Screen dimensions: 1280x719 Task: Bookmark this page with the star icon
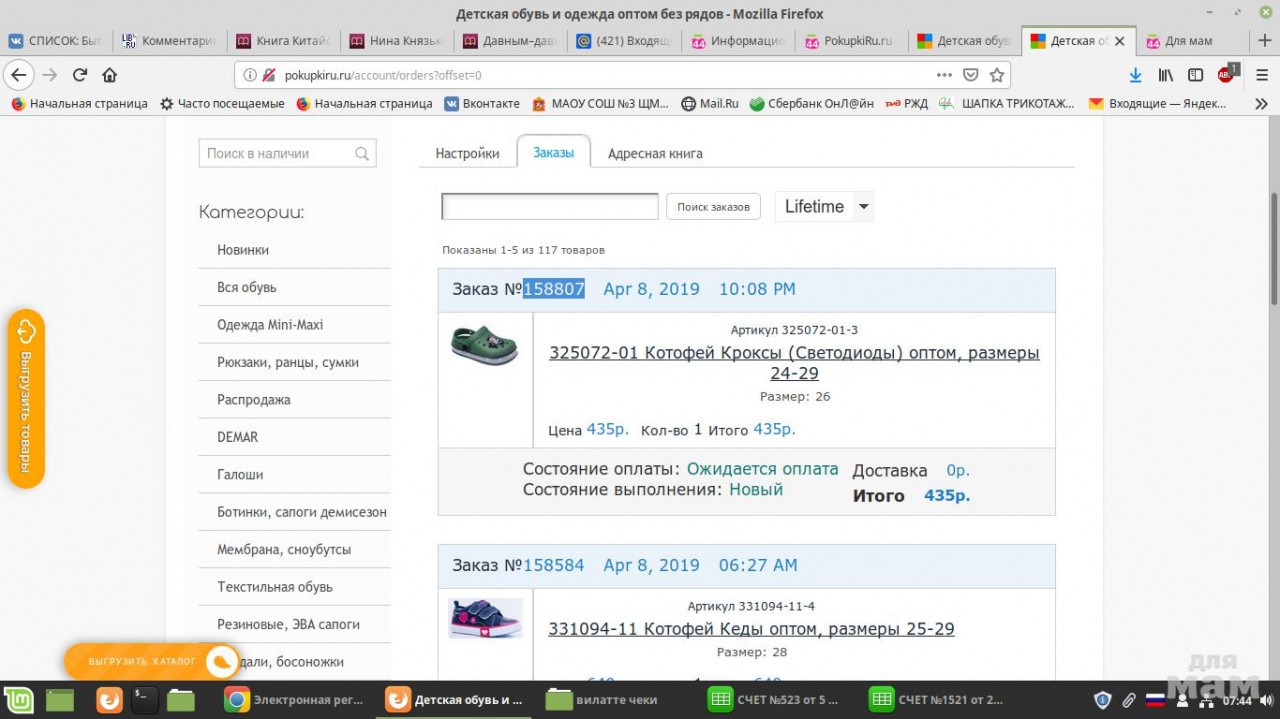pos(996,75)
